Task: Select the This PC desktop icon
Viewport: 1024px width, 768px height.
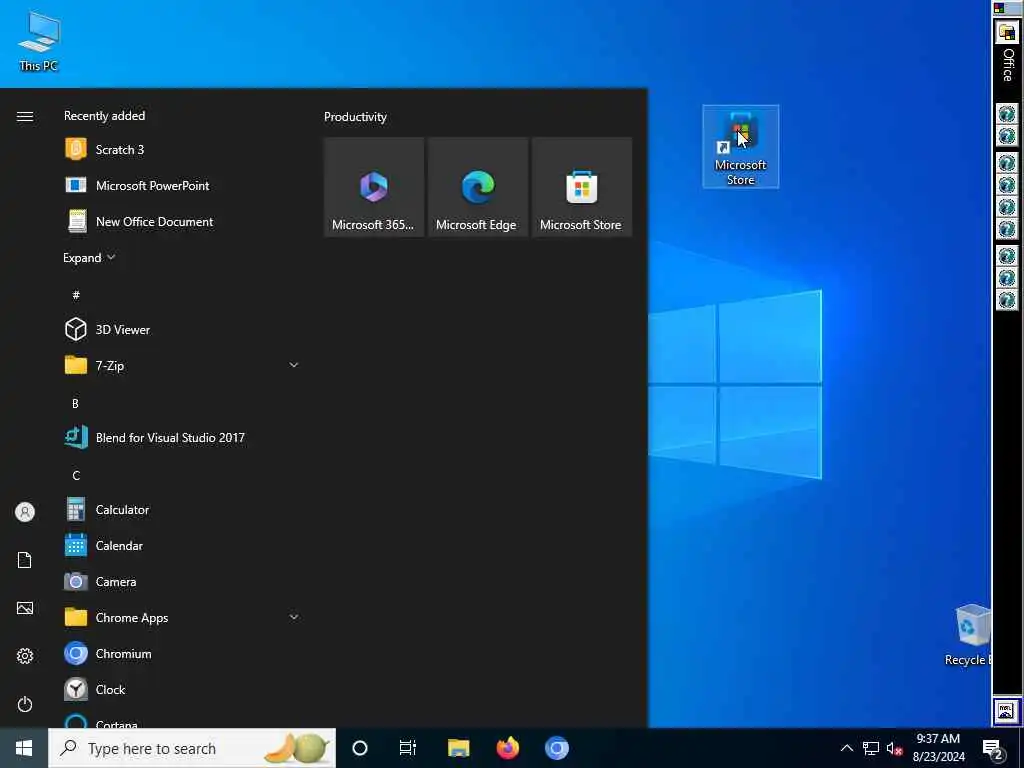Action: 39,40
